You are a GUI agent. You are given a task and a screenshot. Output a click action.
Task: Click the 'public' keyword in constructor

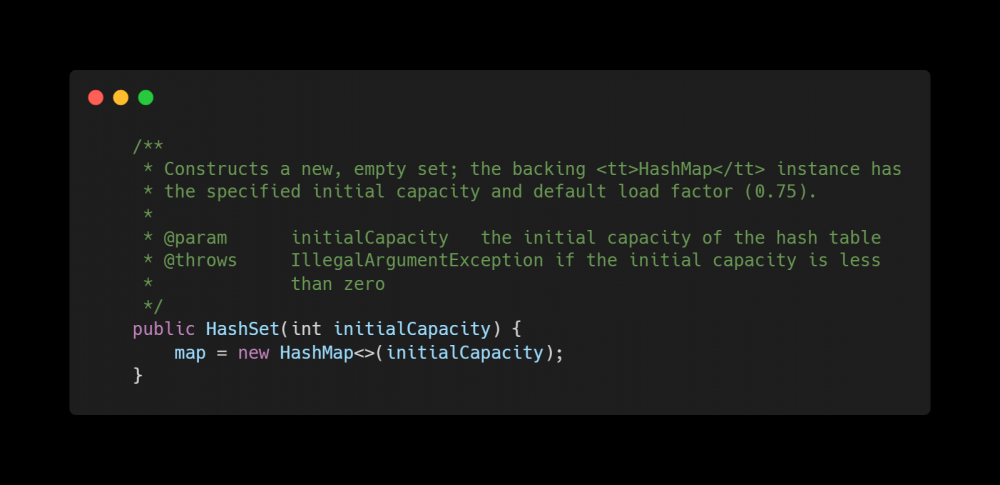point(163,329)
